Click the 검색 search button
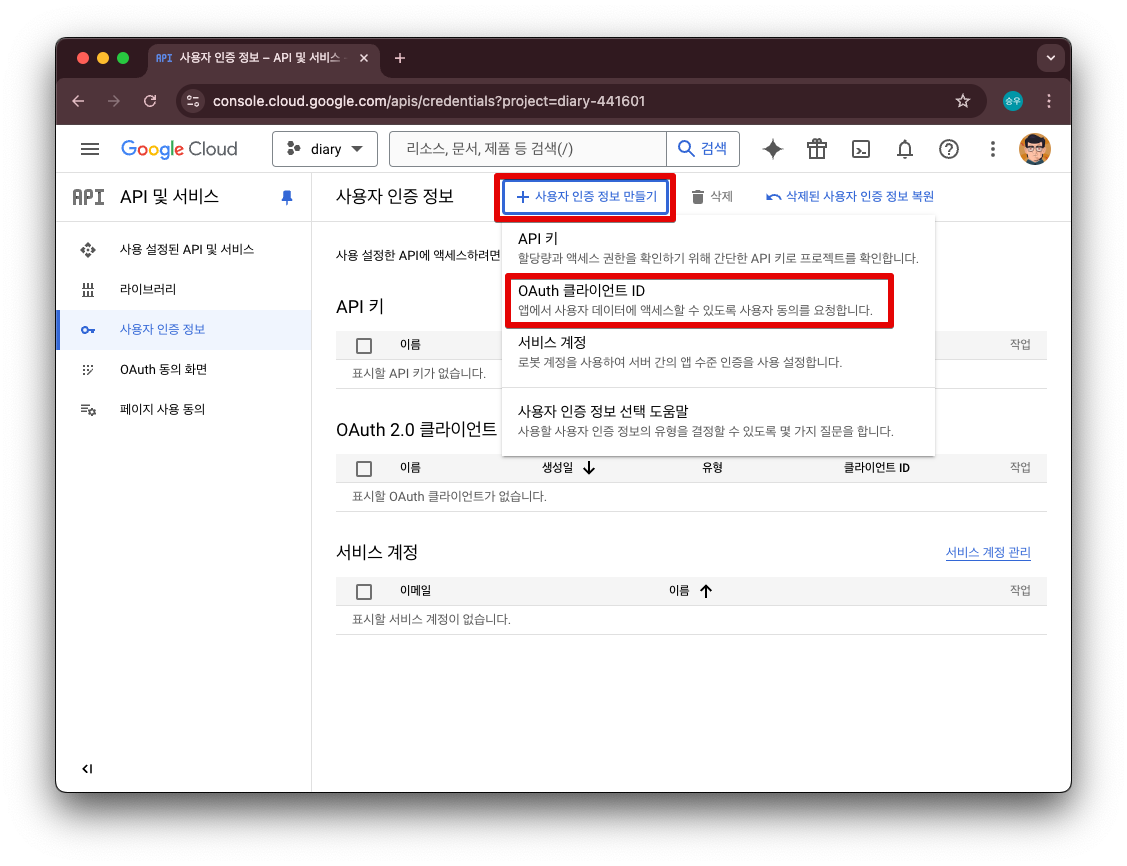The height and width of the screenshot is (866, 1127). 703,149
